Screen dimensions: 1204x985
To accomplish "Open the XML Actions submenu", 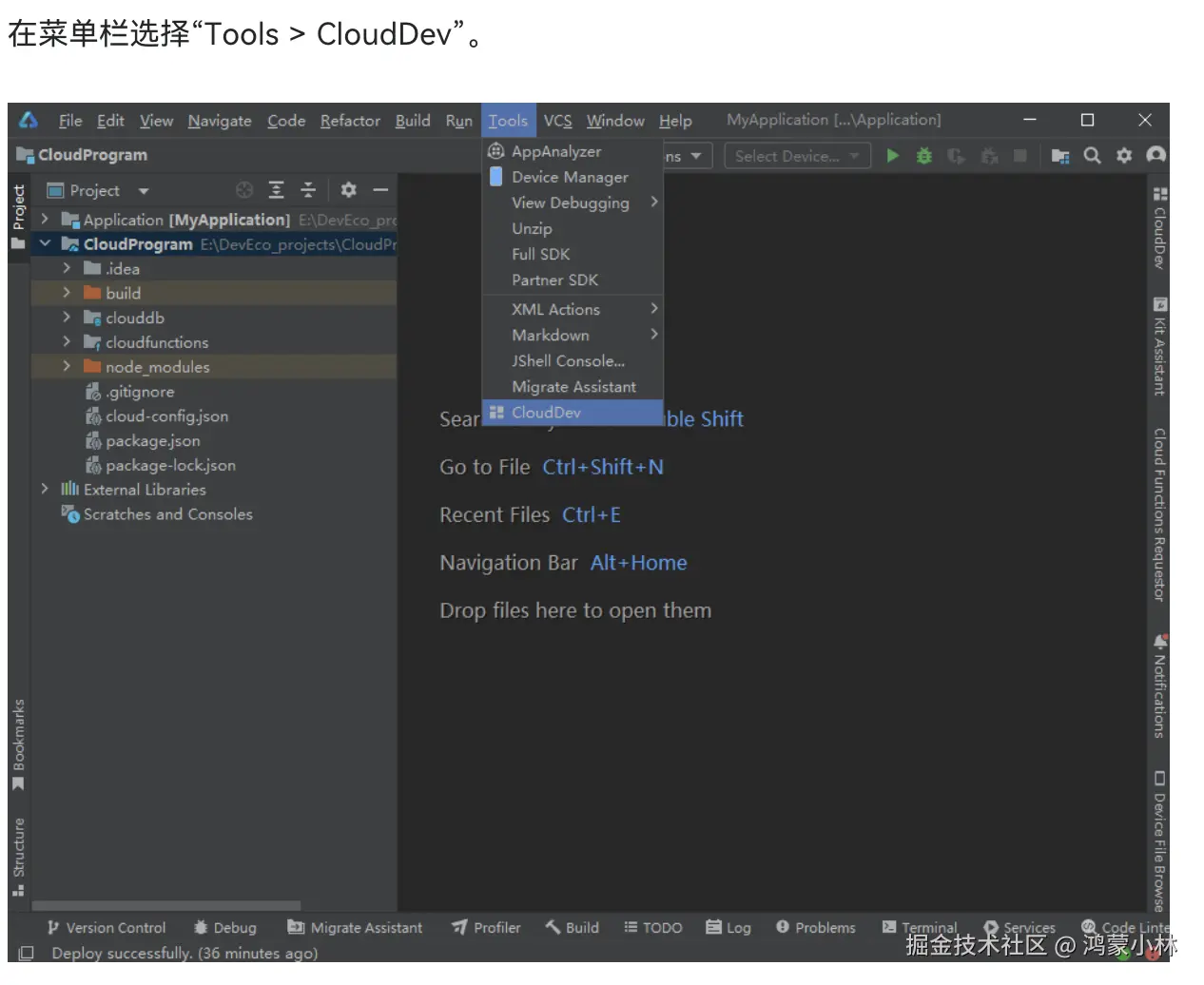I will 573,309.
